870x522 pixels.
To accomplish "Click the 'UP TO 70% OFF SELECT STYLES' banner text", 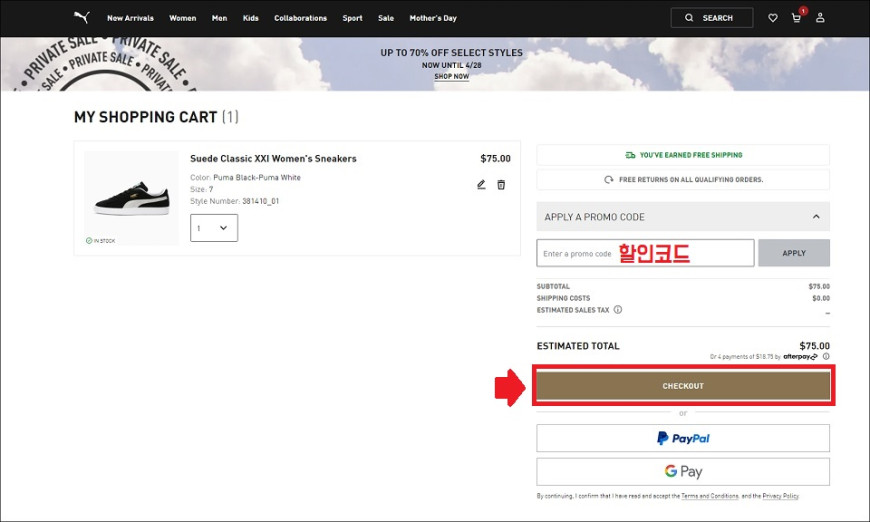I will pyautogui.click(x=452, y=53).
